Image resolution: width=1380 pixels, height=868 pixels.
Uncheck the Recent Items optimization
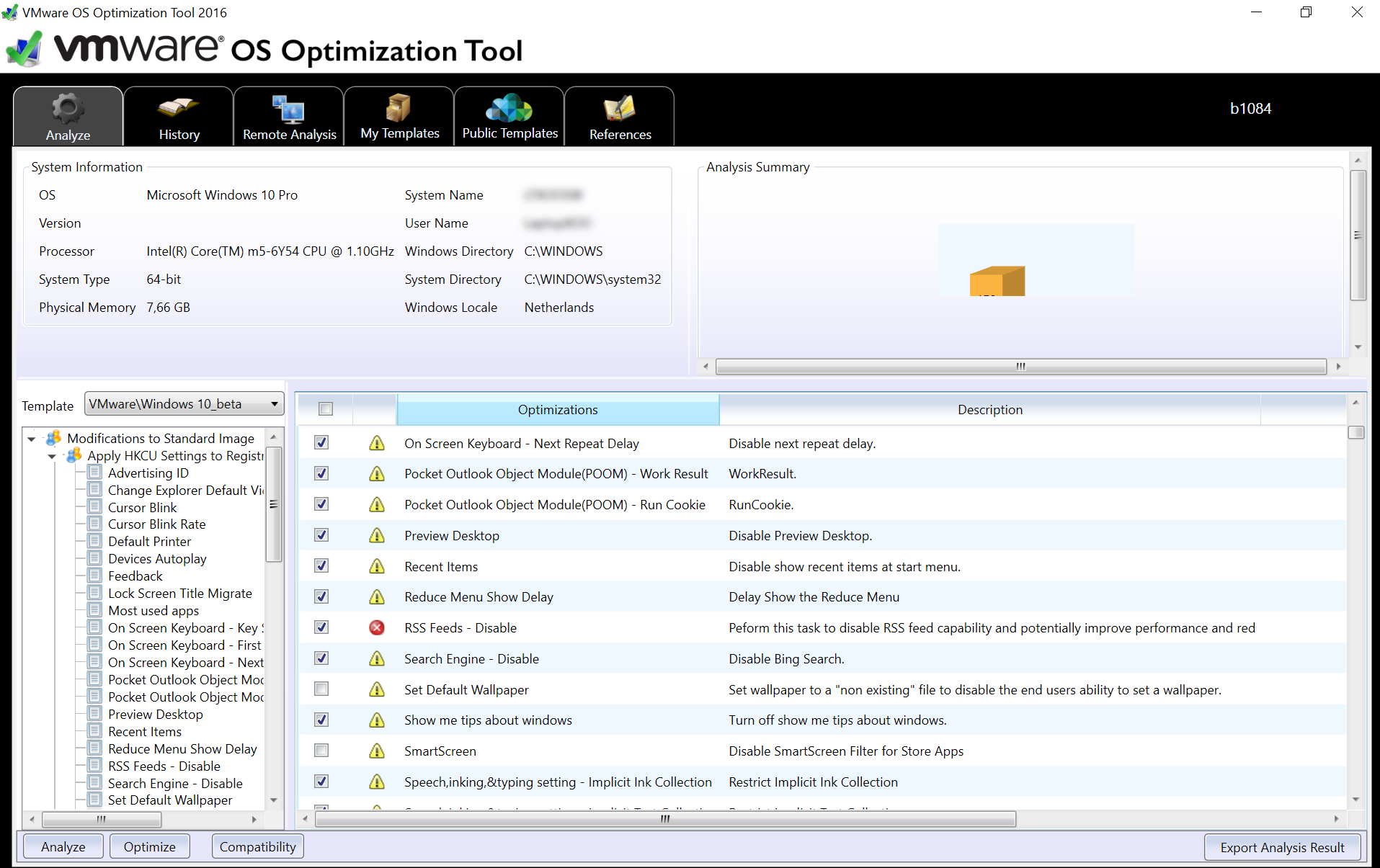click(x=321, y=565)
